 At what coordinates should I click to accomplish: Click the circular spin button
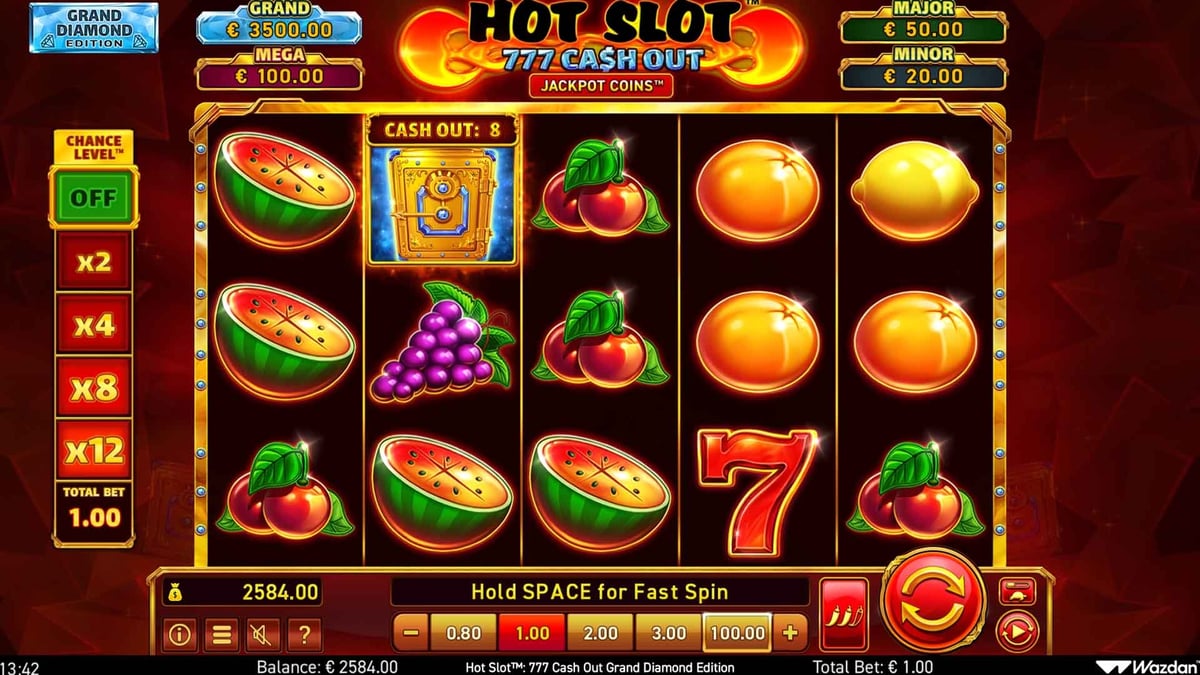[x=932, y=598]
